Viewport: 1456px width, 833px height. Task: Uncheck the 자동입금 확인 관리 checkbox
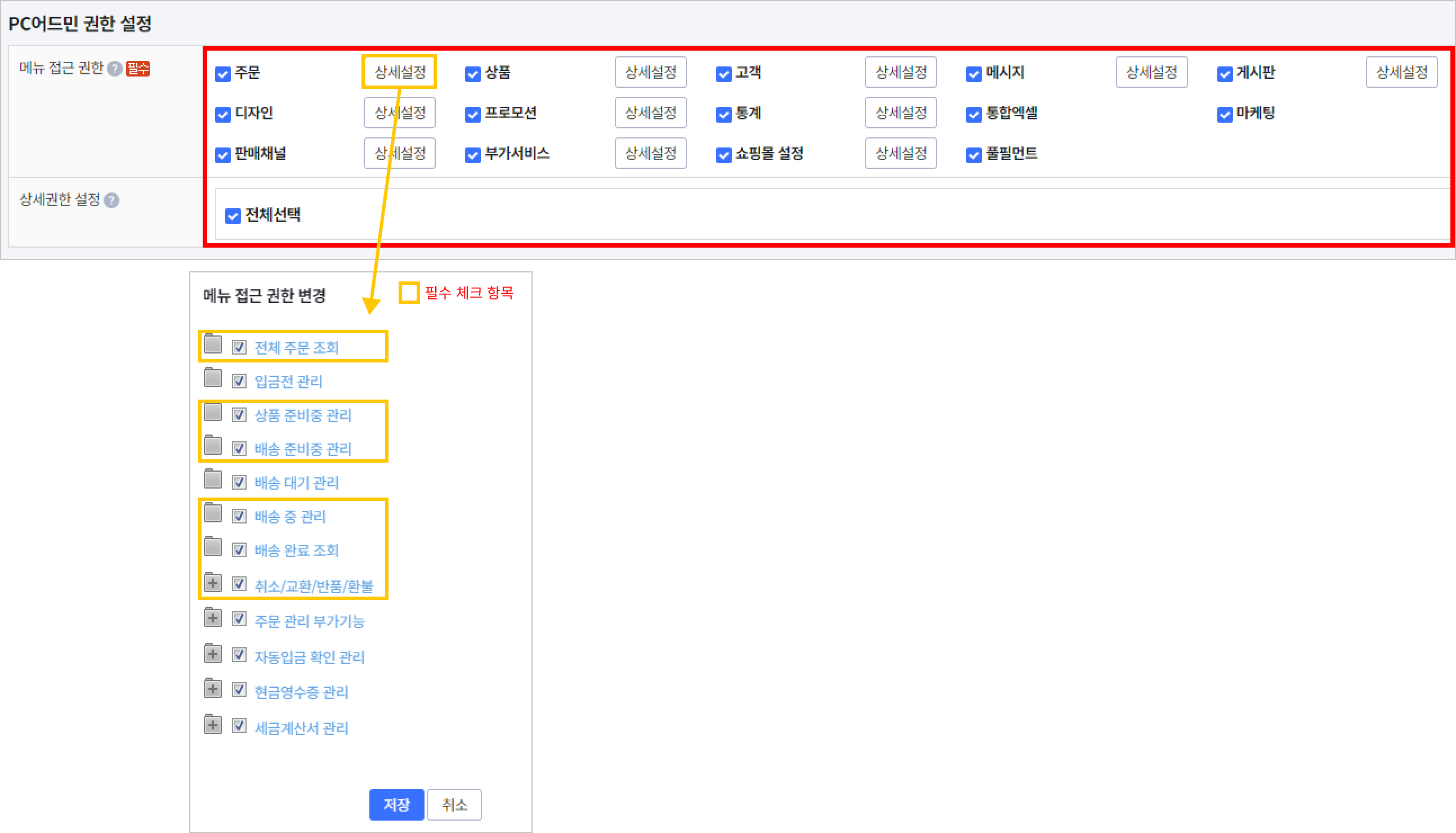239,654
